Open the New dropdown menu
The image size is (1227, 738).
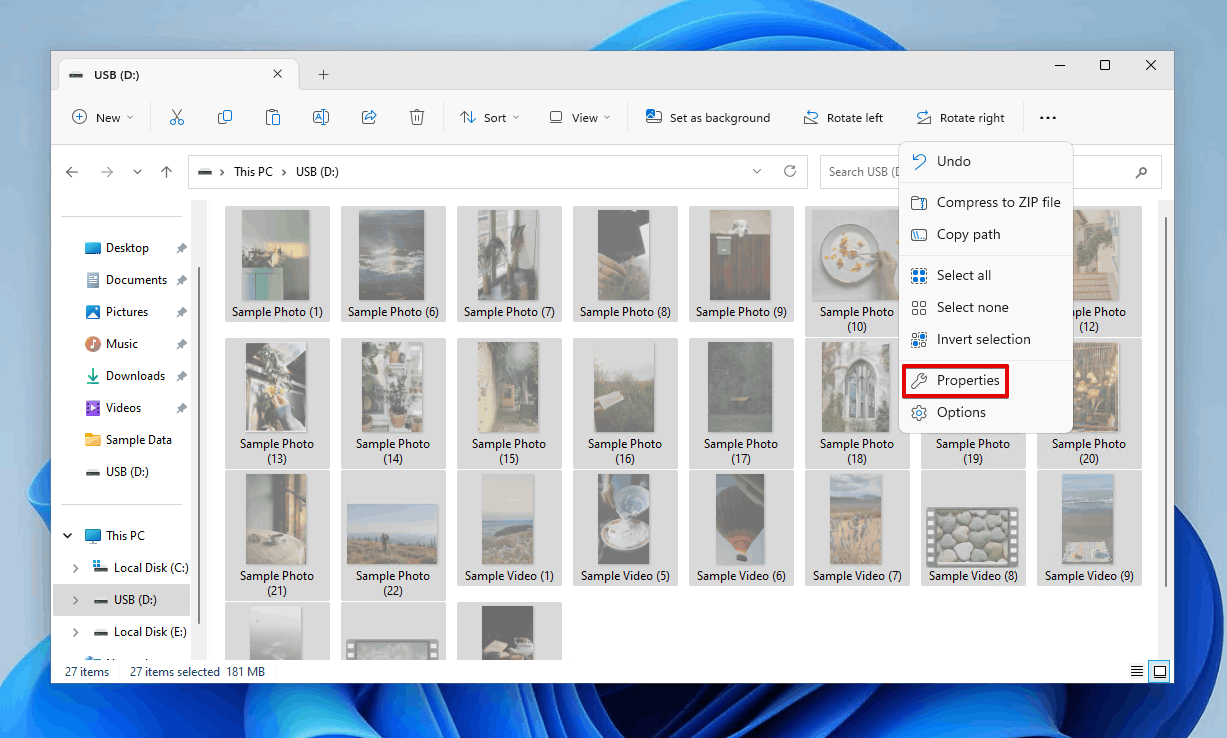[103, 118]
